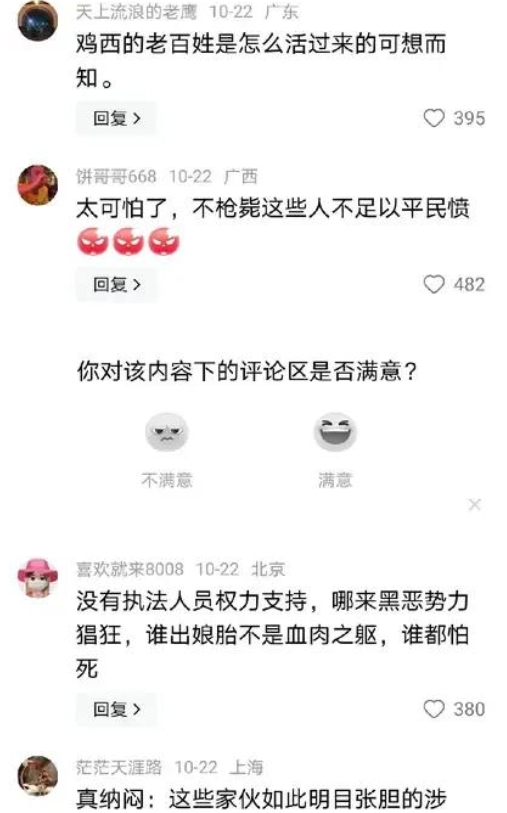Open avatar of 茫茫天涯路
Image resolution: width=507 pixels, height=813 pixels.
(x=38, y=776)
